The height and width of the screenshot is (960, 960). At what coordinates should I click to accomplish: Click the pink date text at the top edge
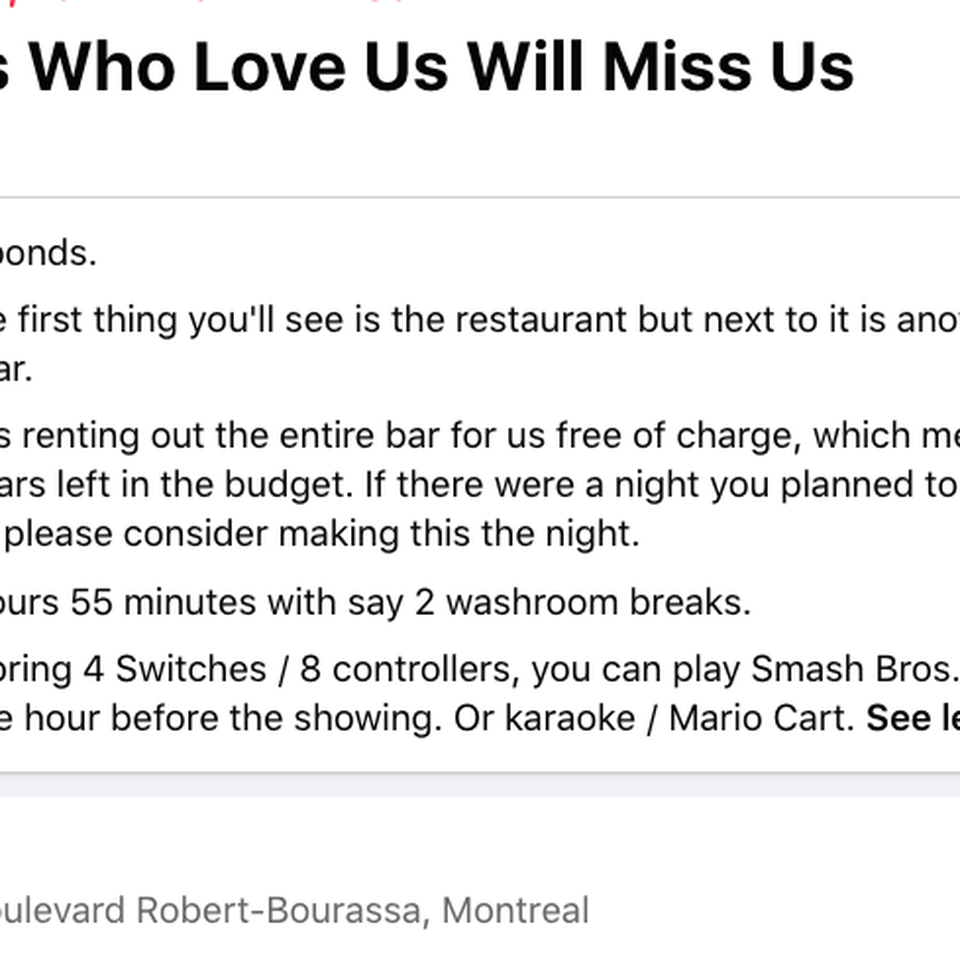pyautogui.click(x=202, y=2)
